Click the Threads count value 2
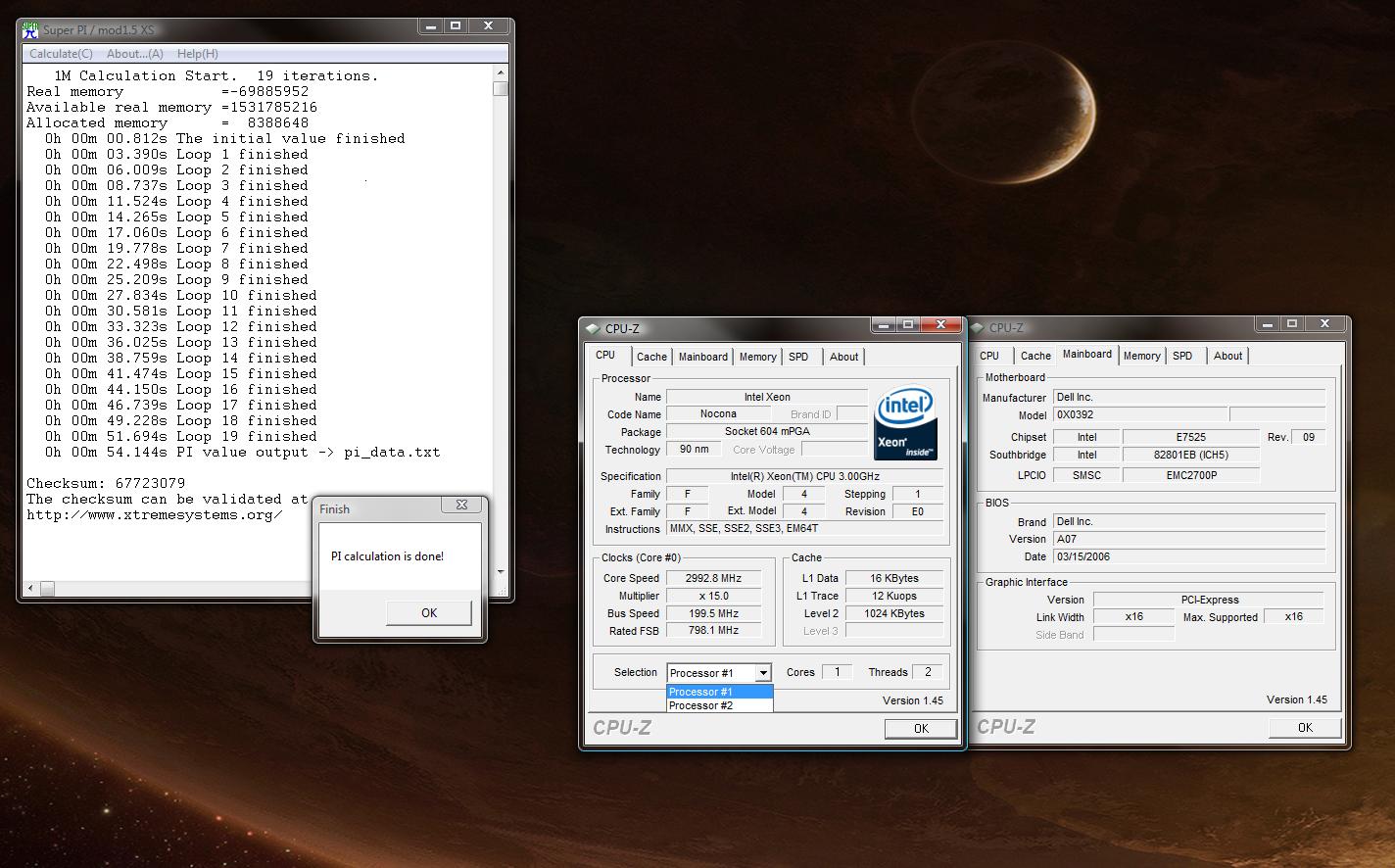Screen dimensions: 1395x868 pos(927,672)
